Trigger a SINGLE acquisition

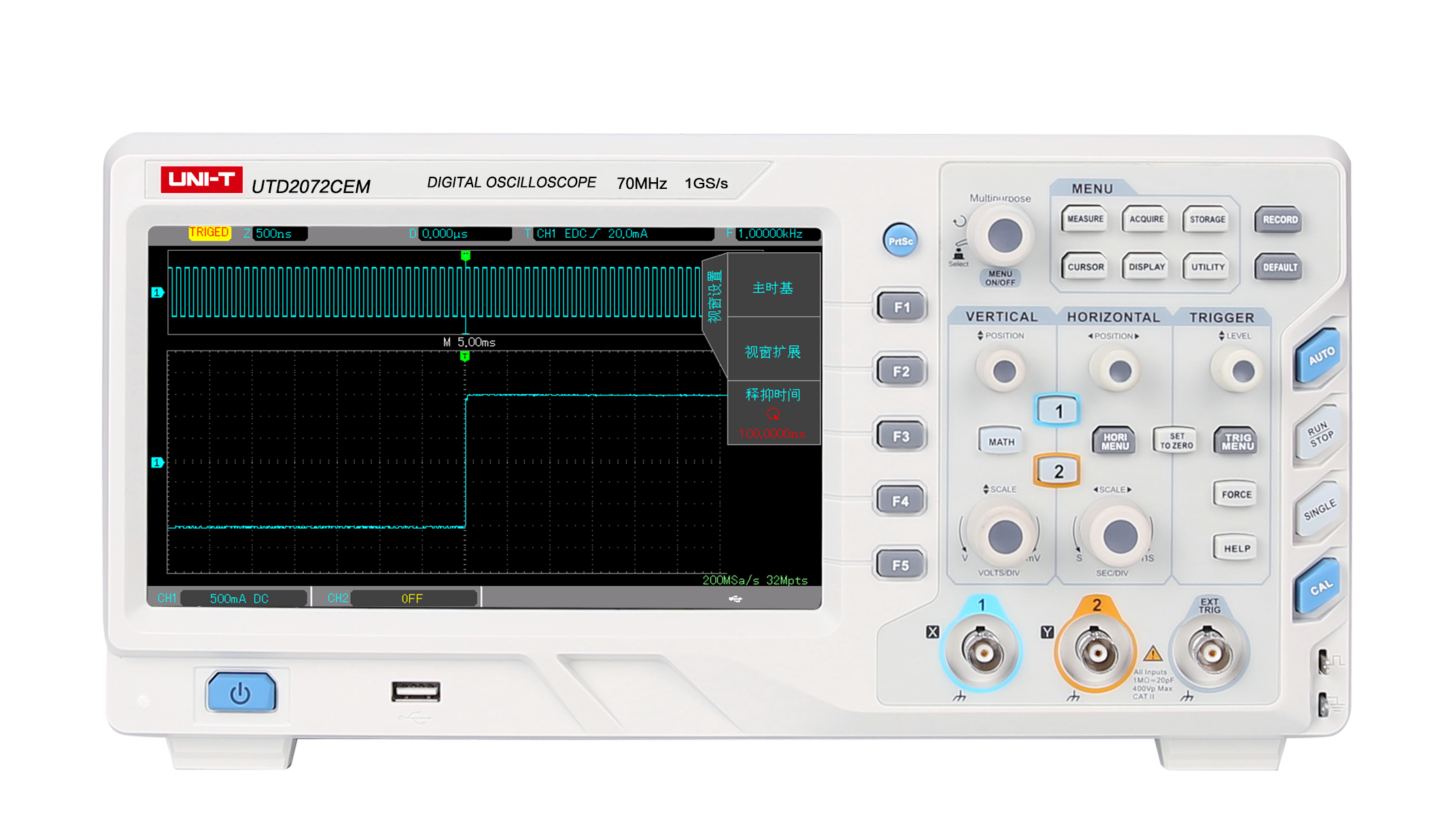pos(1319,510)
